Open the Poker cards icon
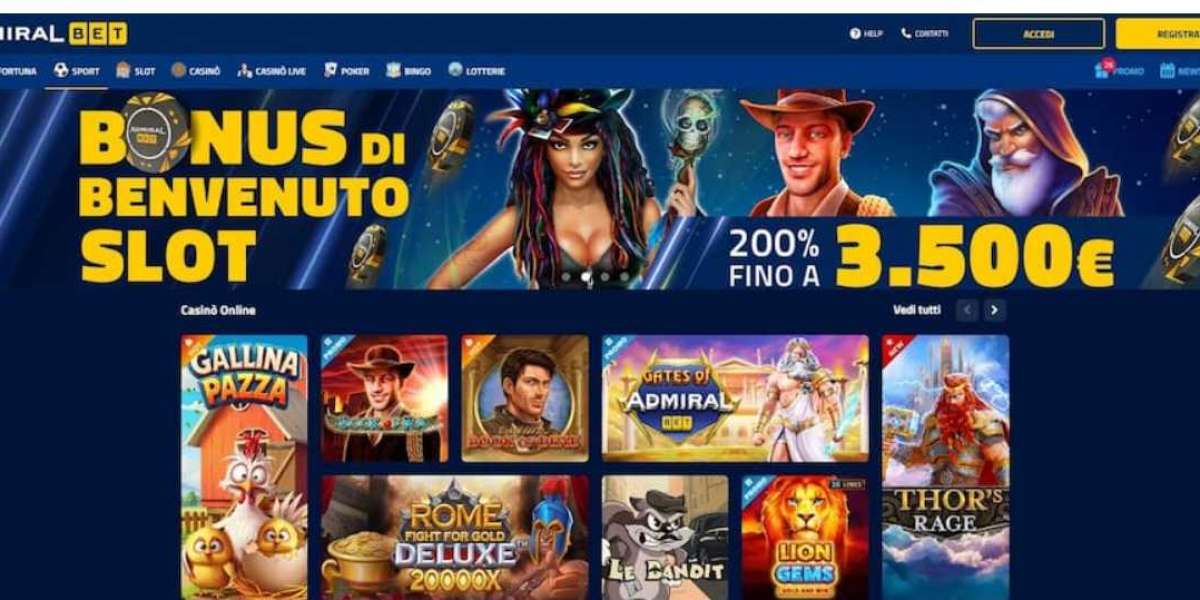 pyautogui.click(x=330, y=70)
